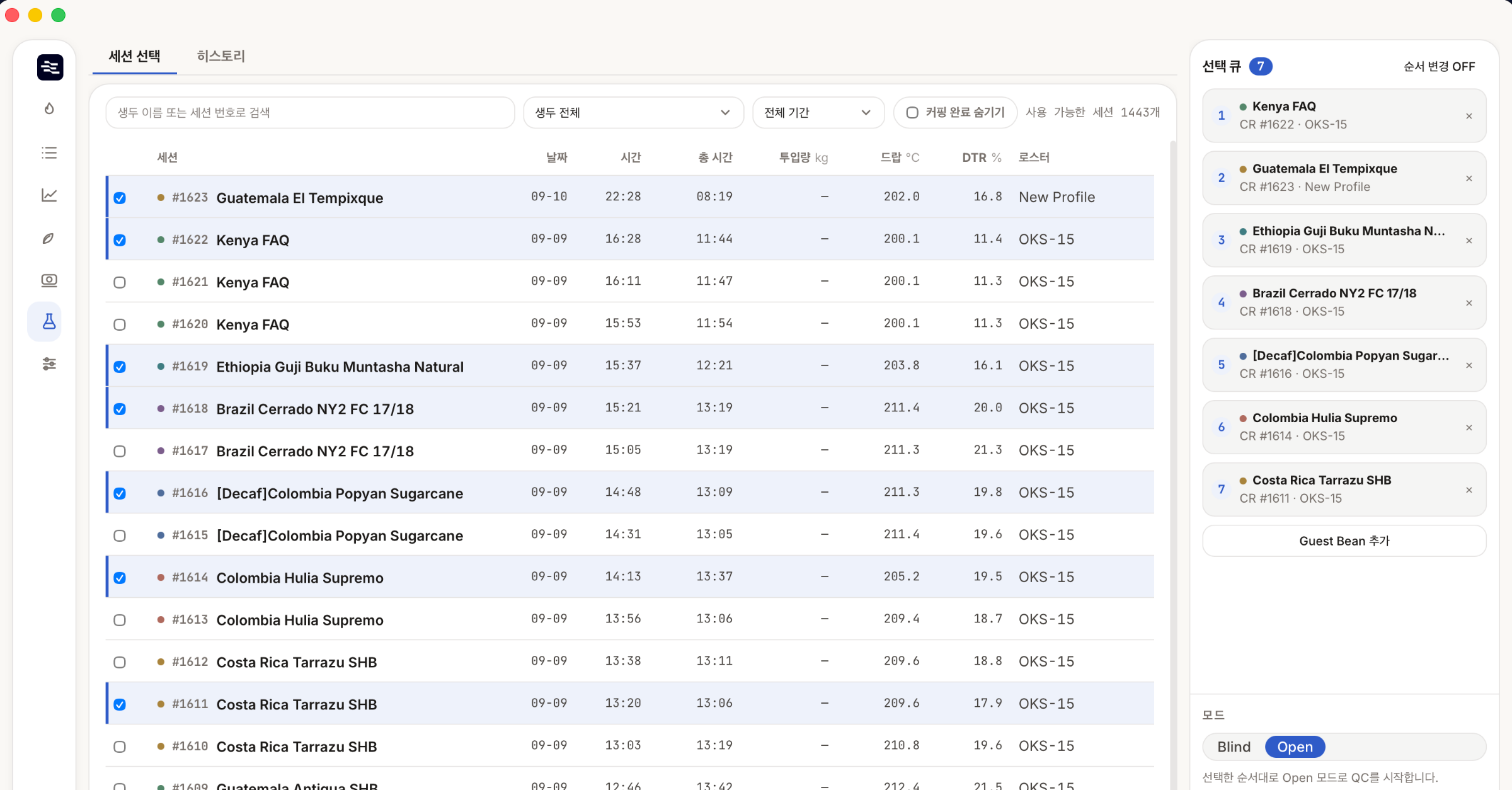Toggle 순서 변경 OFF reorder setting
Image resolution: width=1512 pixels, height=790 pixels.
[1439, 67]
